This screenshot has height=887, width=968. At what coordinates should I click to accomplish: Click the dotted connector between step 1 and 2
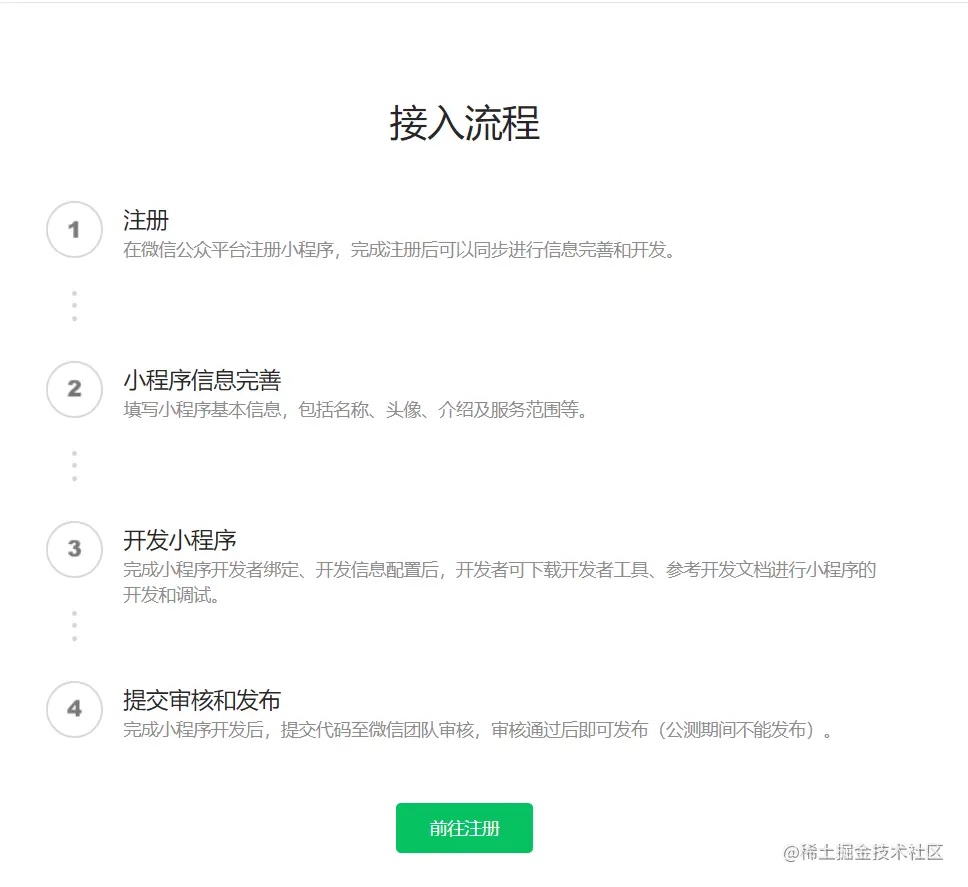[74, 304]
